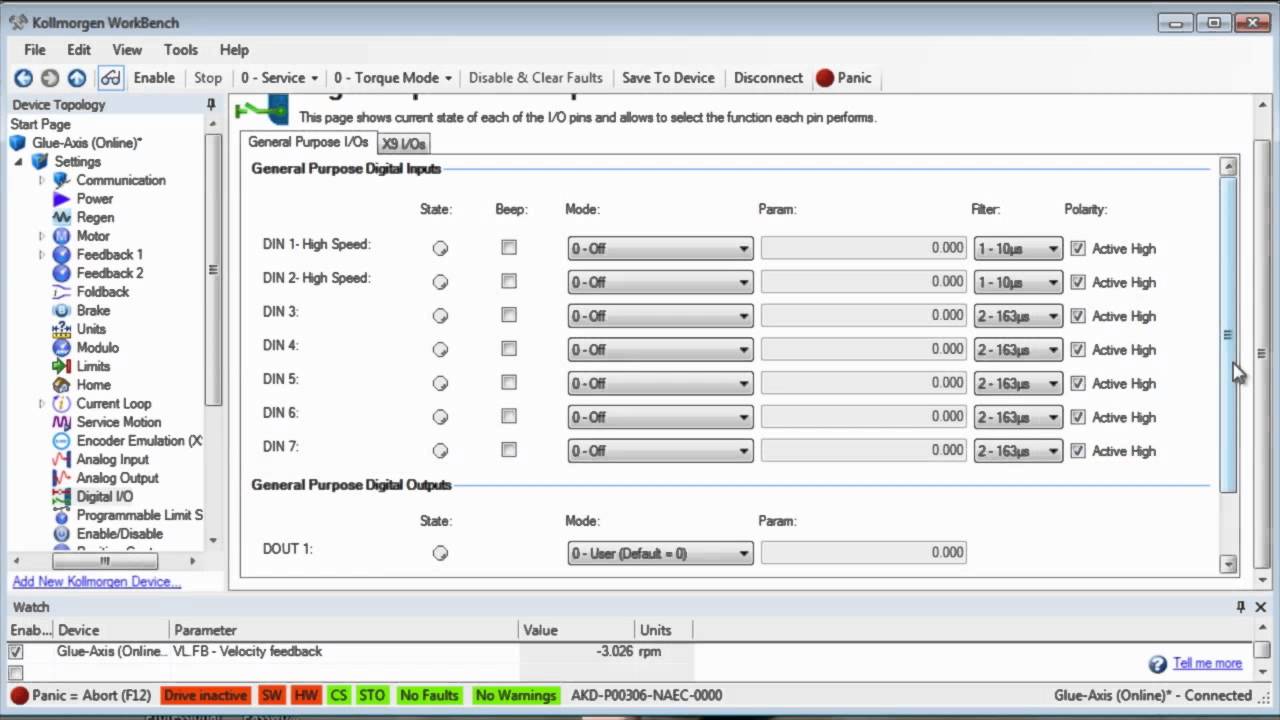The image size is (1280, 720).
Task: Open the Edit menu
Action: pos(79,50)
